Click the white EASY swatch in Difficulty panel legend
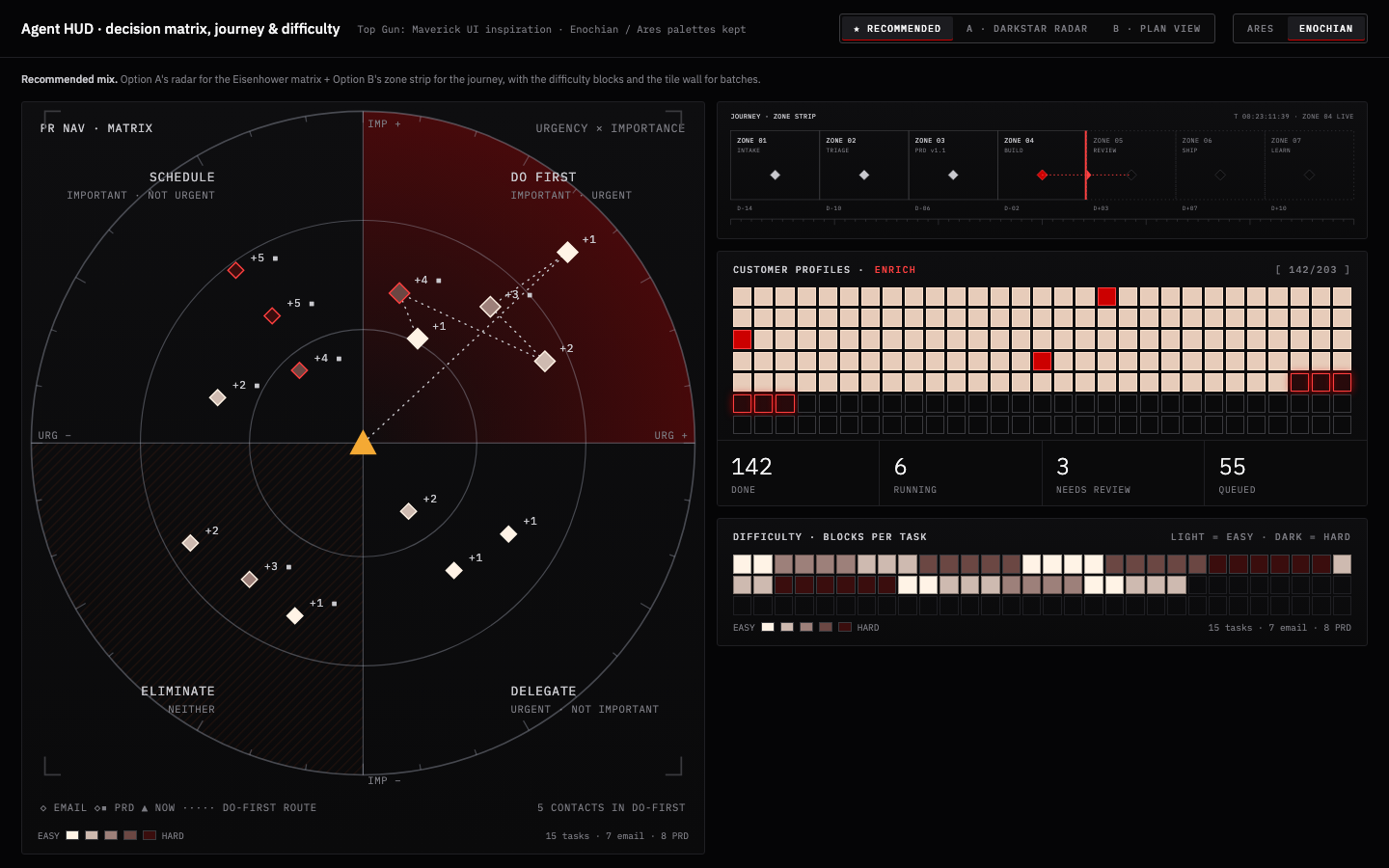Image resolution: width=1389 pixels, height=868 pixels. (768, 627)
